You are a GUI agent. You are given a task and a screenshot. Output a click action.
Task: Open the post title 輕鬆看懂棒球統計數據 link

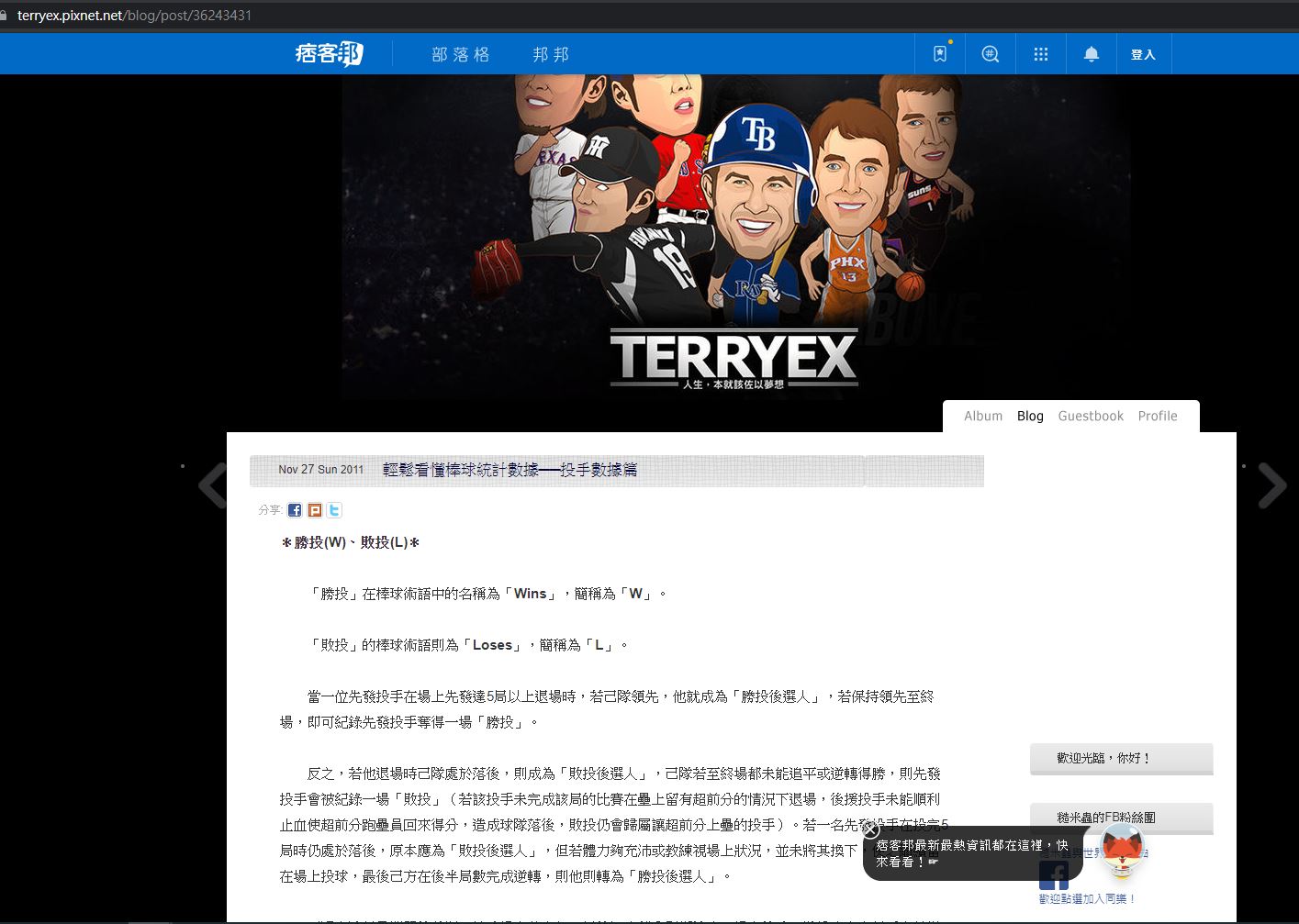(510, 470)
